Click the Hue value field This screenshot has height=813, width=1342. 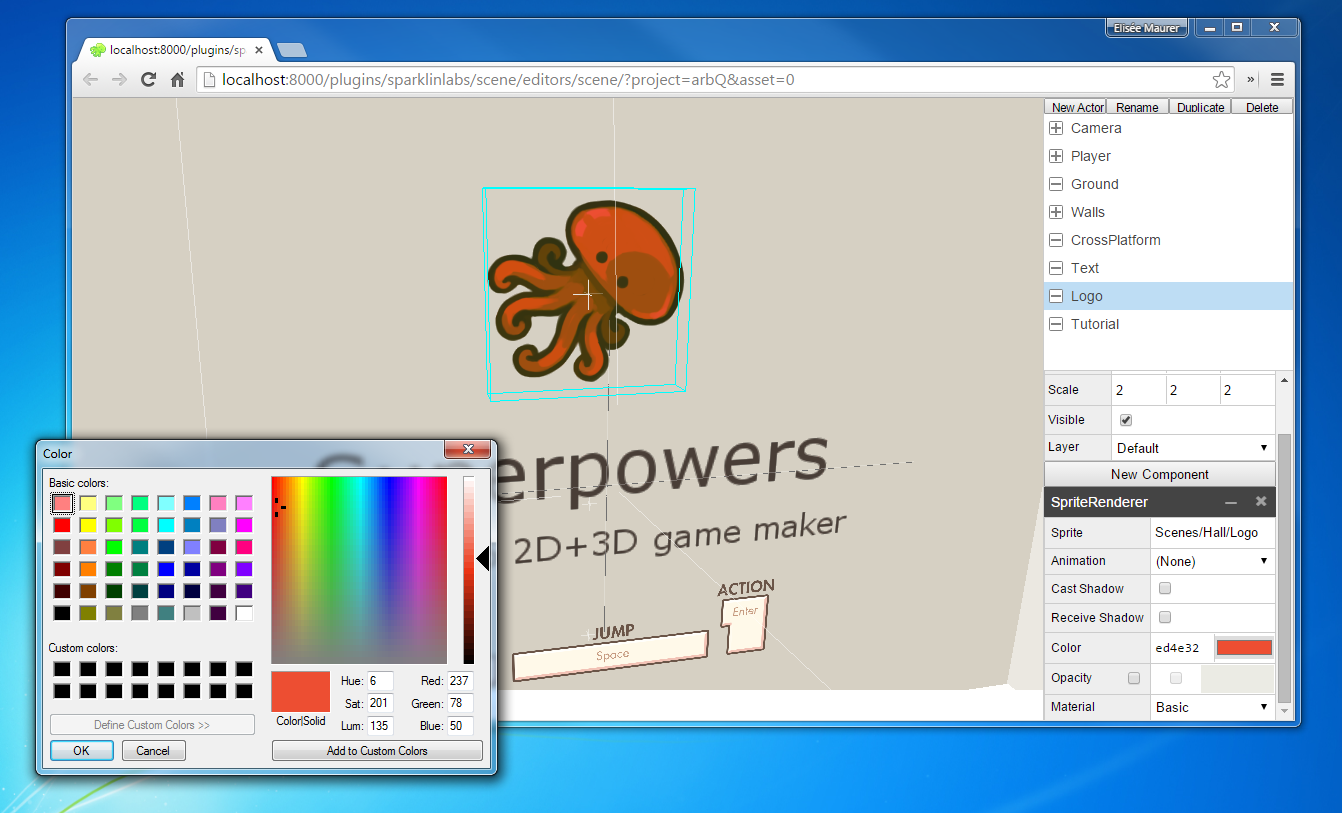point(380,681)
